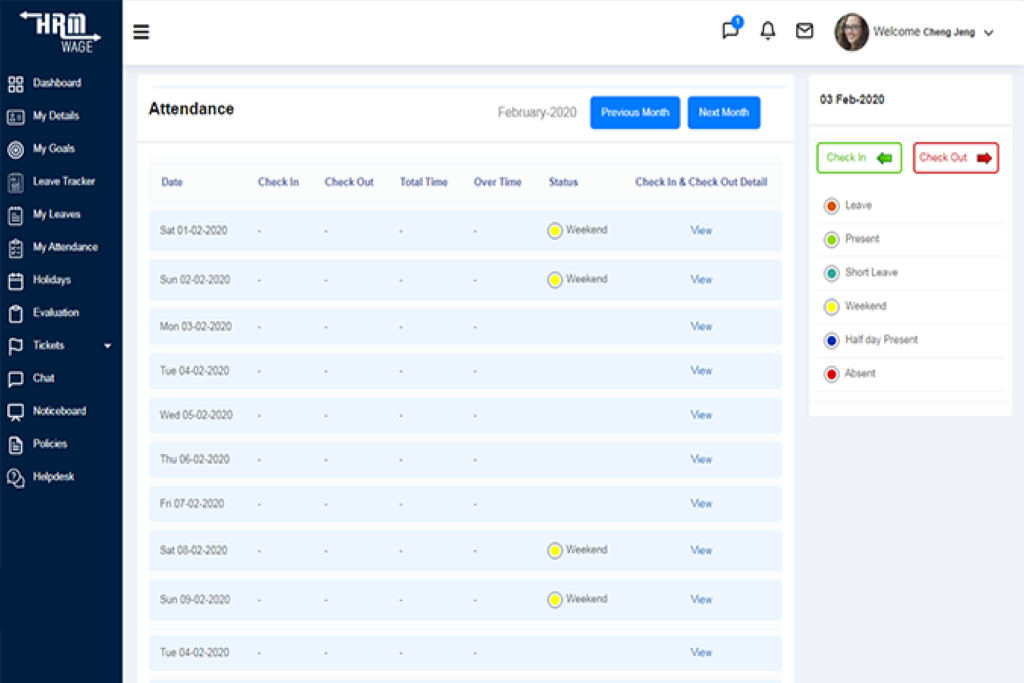Image resolution: width=1024 pixels, height=683 pixels.
Task: Click the Status column header
Action: click(x=563, y=182)
